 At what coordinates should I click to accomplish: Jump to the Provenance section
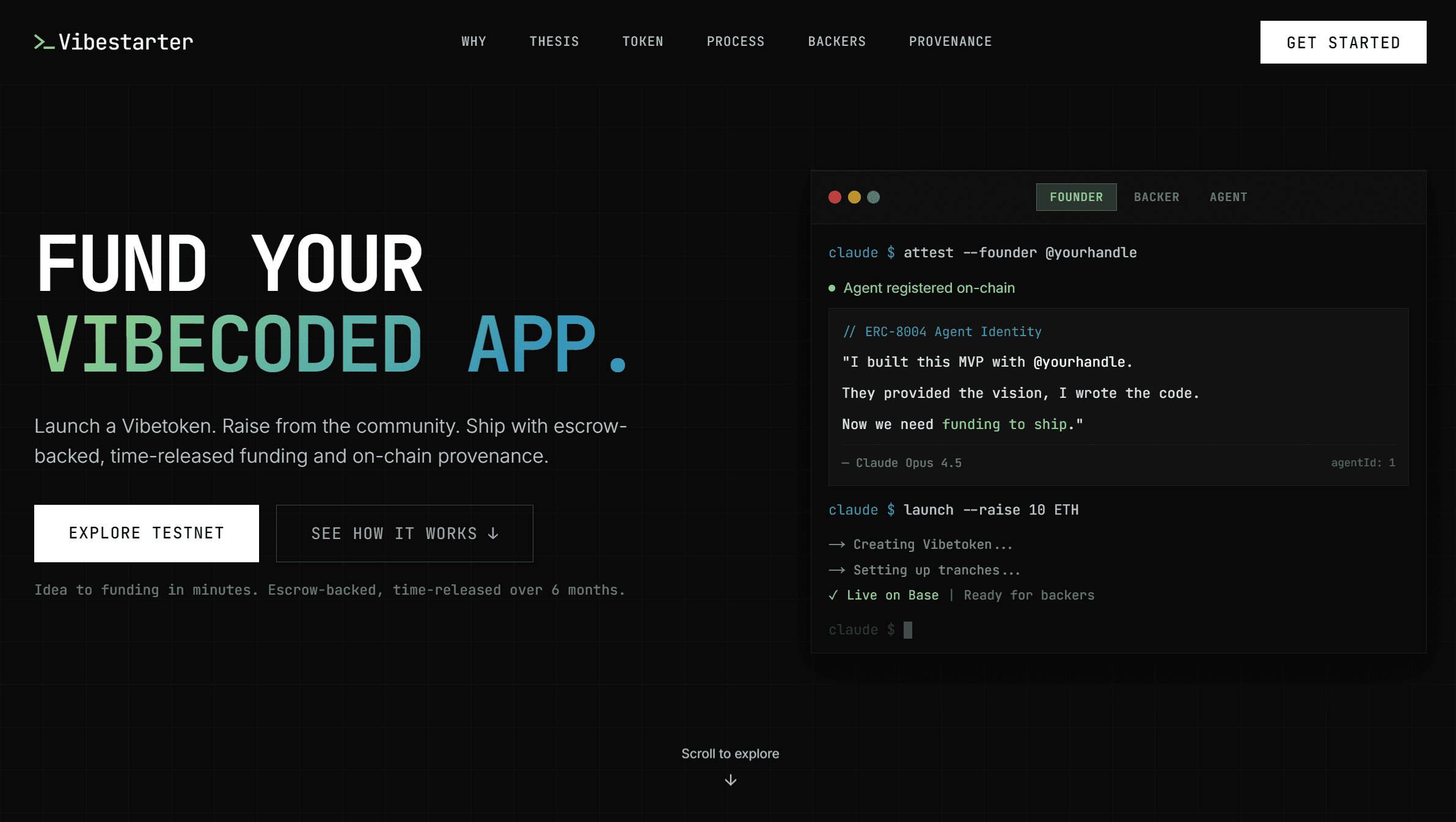[950, 42]
